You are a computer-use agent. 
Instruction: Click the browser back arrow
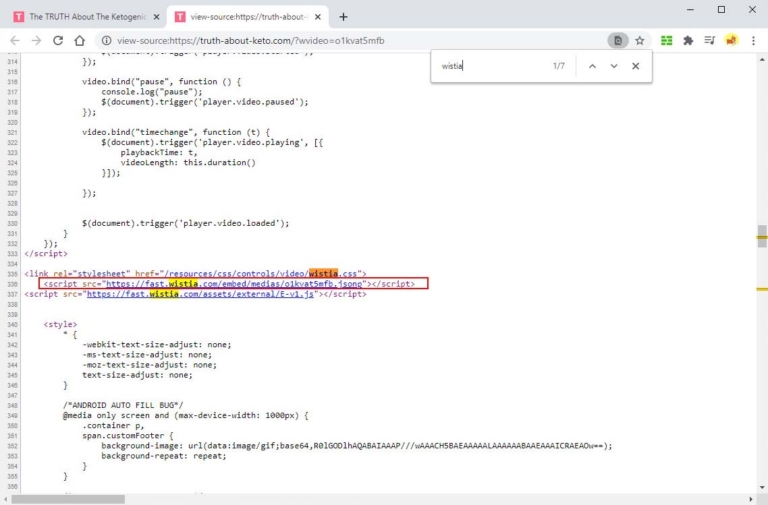coord(14,40)
